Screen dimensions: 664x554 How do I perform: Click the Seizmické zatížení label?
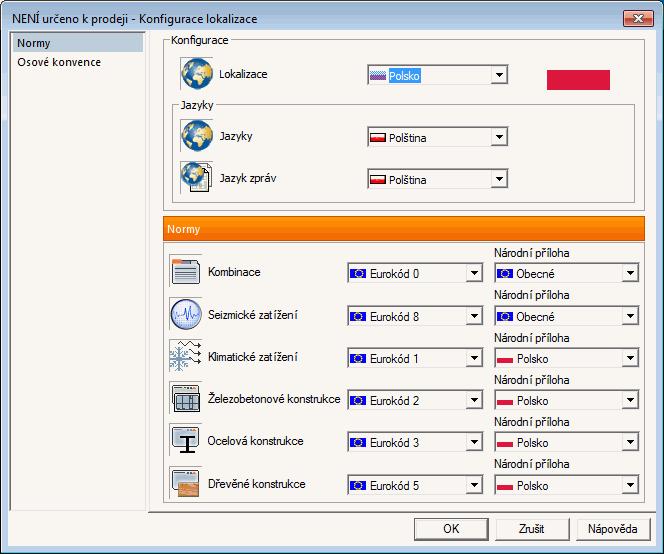pos(252,315)
